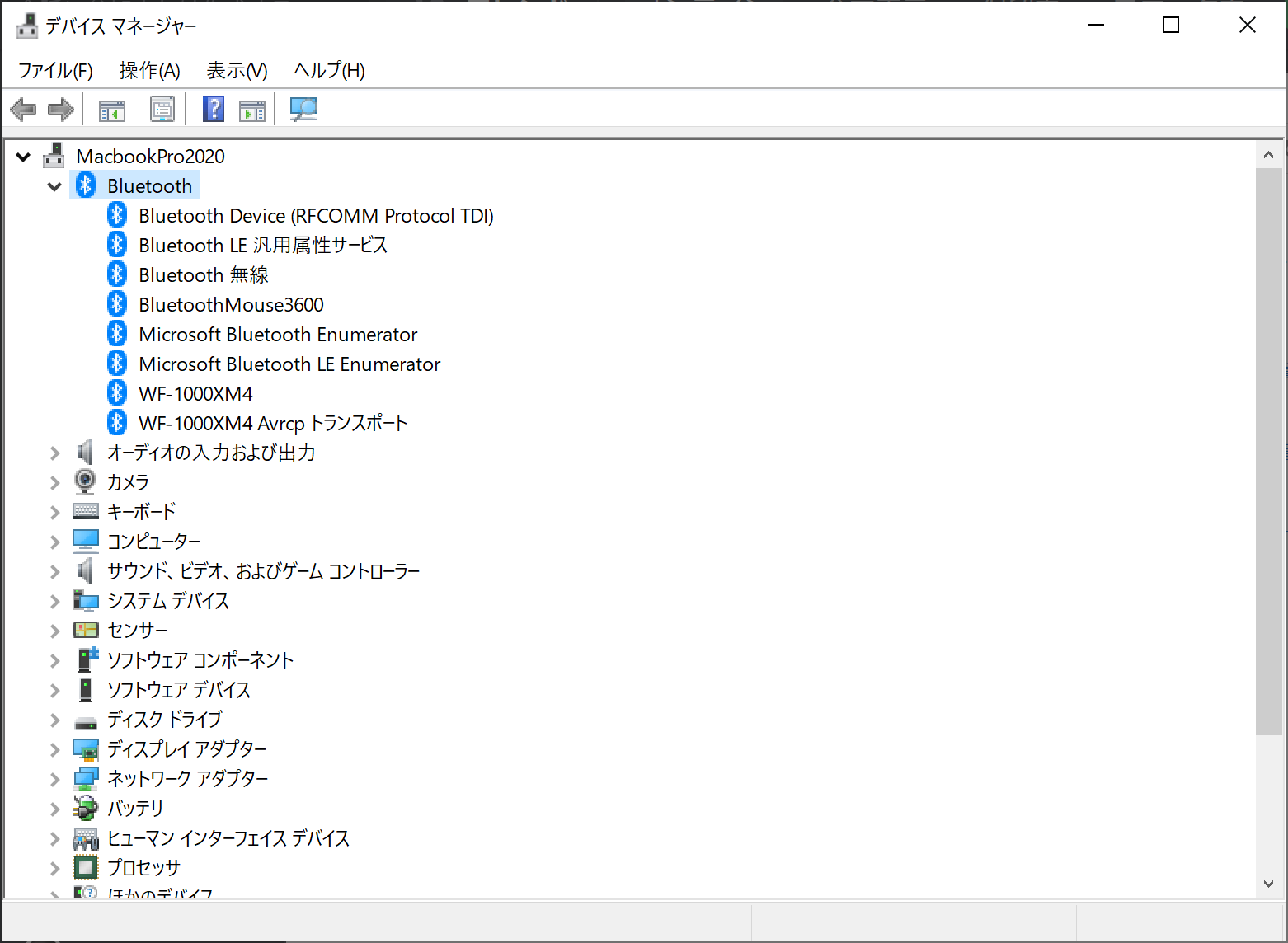Open the 表示(V) menu
This screenshot has width=1288, height=943.
[x=237, y=71]
